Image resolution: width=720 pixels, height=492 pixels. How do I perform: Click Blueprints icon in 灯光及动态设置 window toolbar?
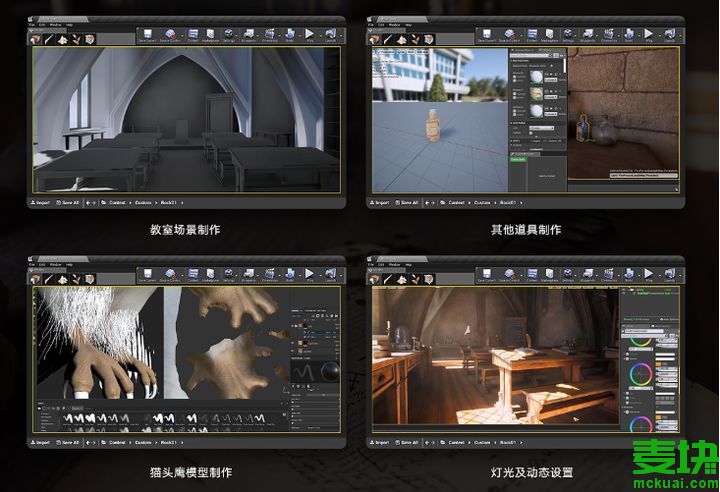pyautogui.click(x=588, y=275)
